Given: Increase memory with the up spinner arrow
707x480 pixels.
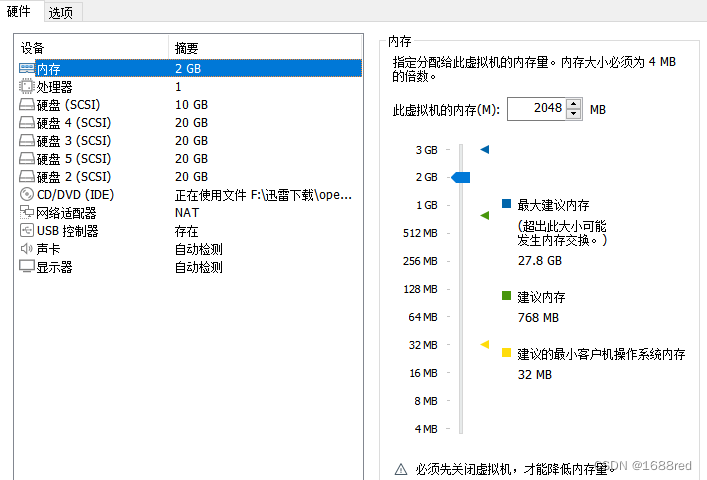Looking at the screenshot, I should click(574, 104).
